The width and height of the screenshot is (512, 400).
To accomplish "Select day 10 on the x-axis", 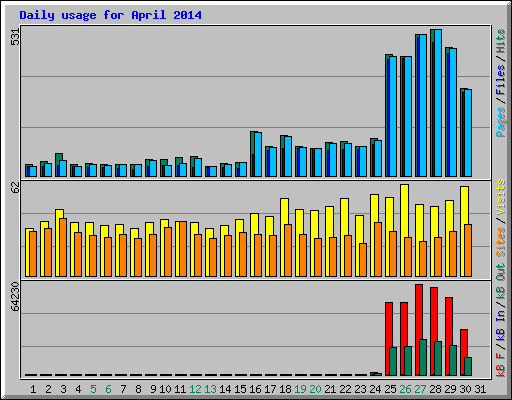I will (x=165, y=389).
